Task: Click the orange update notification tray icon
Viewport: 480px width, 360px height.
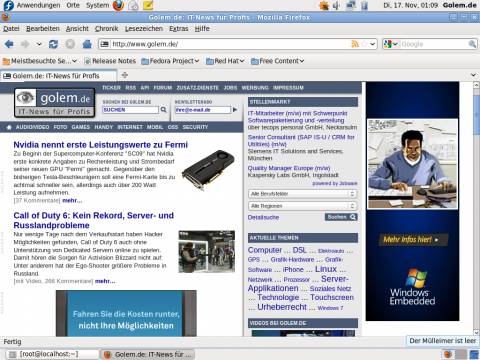Action: click(x=324, y=6)
